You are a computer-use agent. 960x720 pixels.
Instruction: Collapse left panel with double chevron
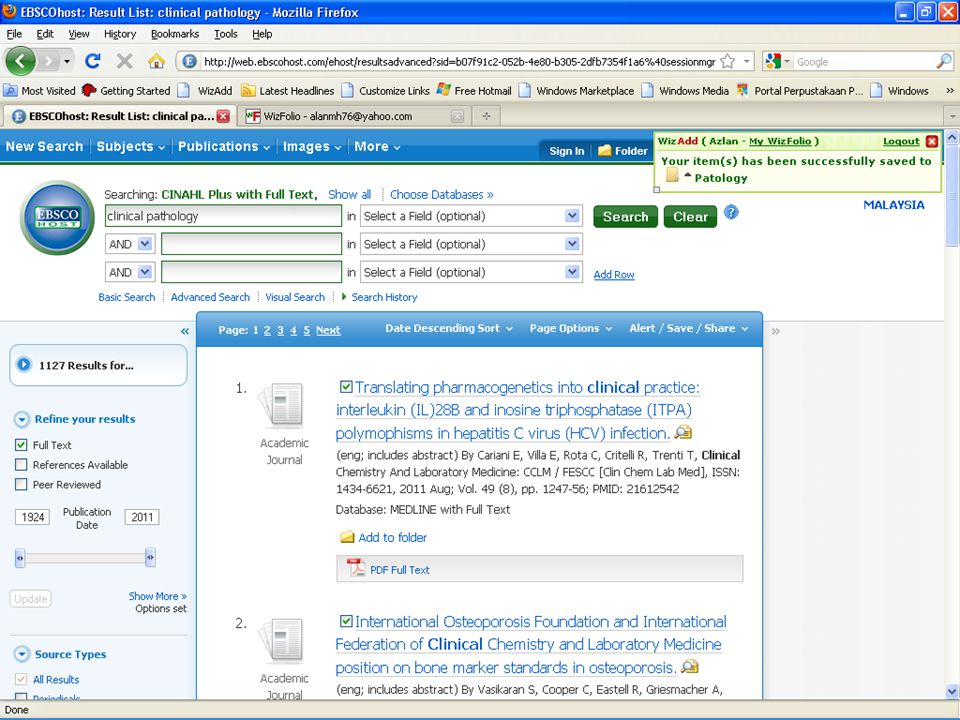pos(185,331)
